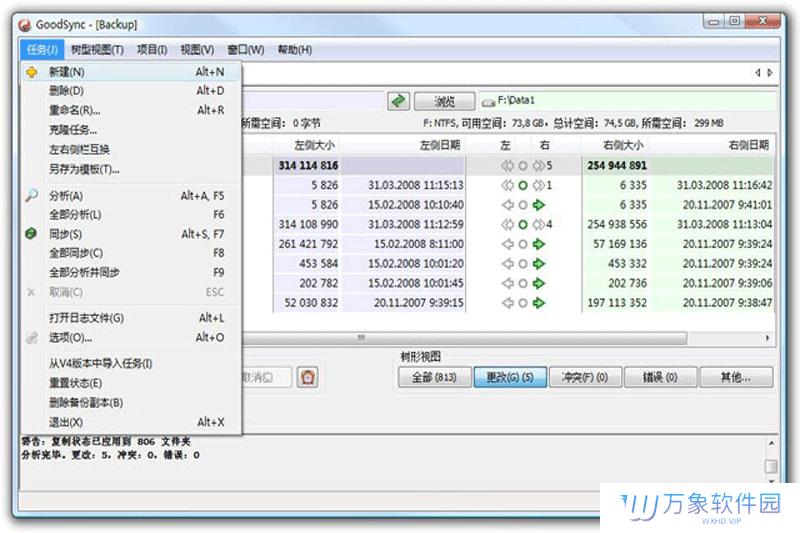
Task: Click the log pane scroll-up arrow
Action: pyautogui.click(x=771, y=443)
